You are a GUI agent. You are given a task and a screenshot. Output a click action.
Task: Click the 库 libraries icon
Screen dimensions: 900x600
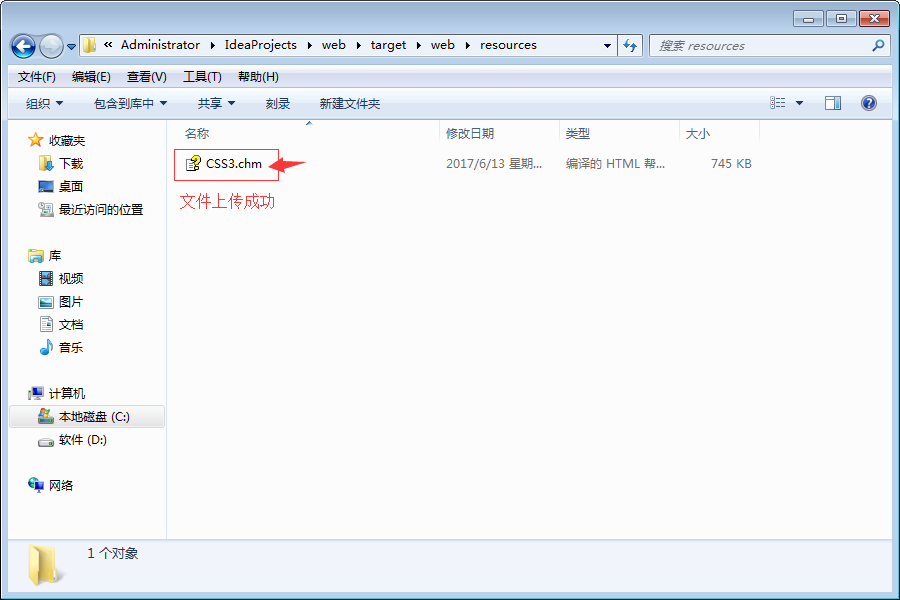click(36, 256)
